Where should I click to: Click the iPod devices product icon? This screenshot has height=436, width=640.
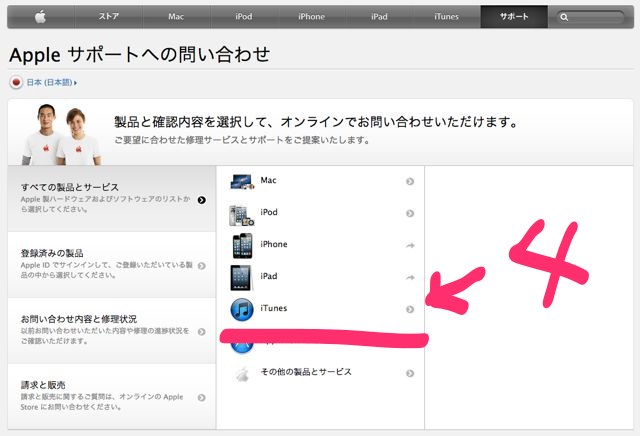tap(242, 215)
